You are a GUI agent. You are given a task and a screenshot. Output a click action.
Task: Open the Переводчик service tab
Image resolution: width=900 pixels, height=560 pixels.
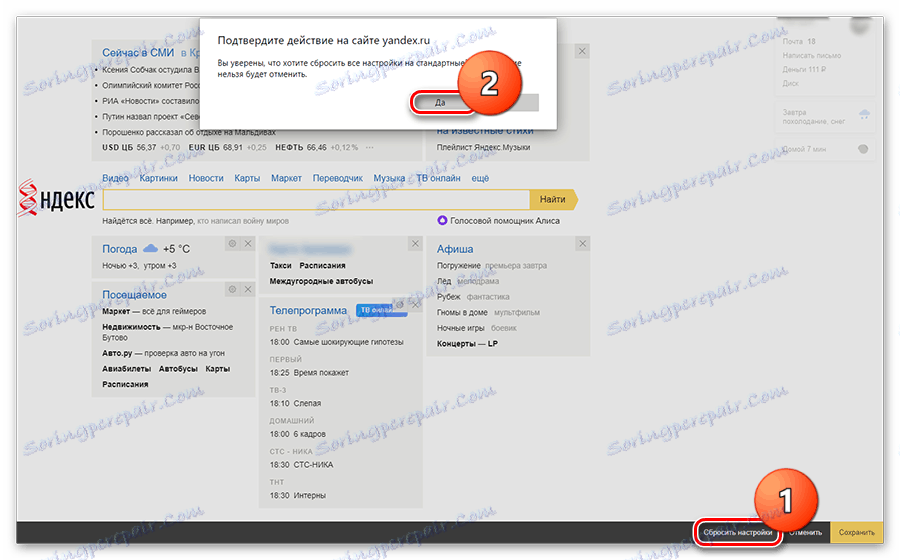338,178
